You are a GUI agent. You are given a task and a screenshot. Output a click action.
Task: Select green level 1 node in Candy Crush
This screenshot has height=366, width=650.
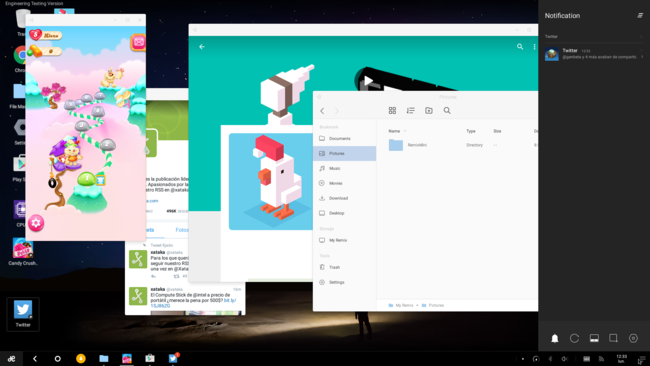[87, 179]
